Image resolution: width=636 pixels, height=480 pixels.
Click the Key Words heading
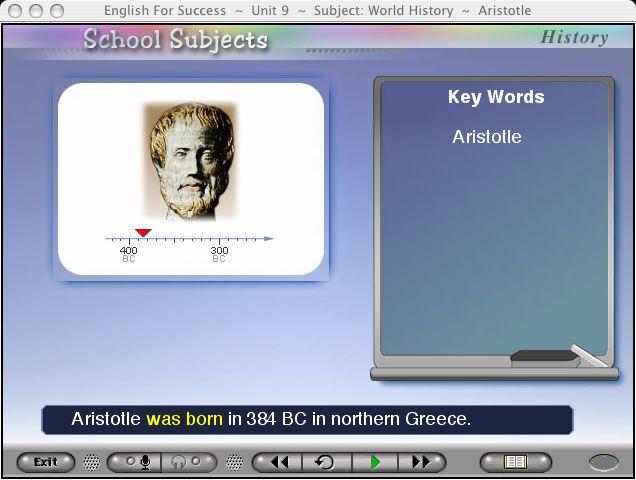496,97
